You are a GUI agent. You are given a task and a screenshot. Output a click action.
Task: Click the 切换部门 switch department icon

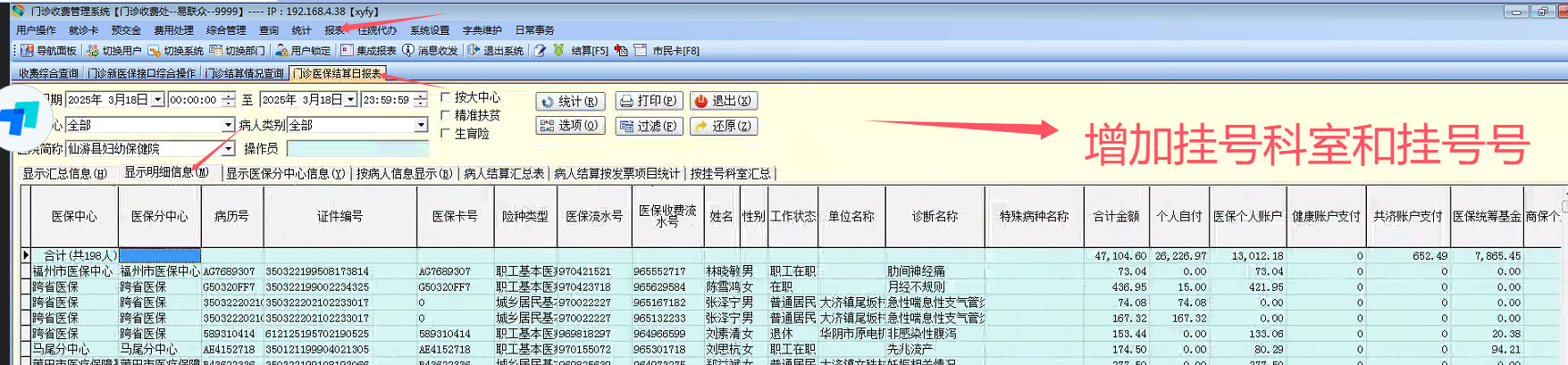coord(215,51)
